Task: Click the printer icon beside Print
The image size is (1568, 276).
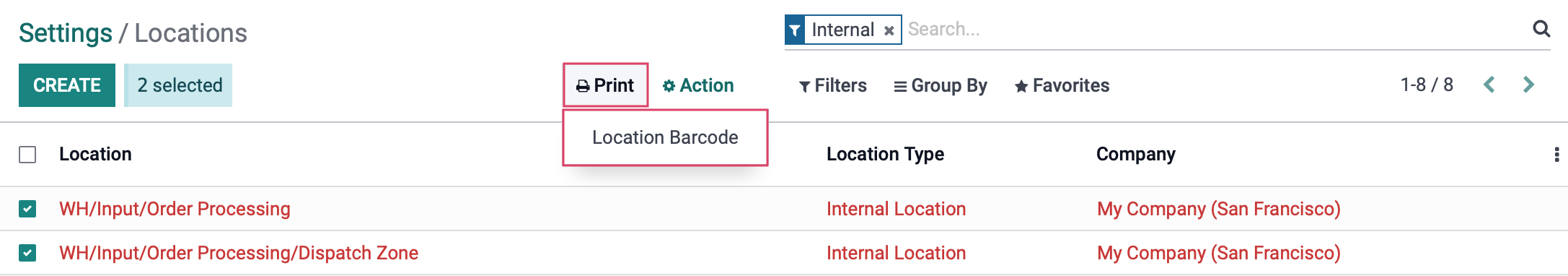Action: click(x=583, y=86)
